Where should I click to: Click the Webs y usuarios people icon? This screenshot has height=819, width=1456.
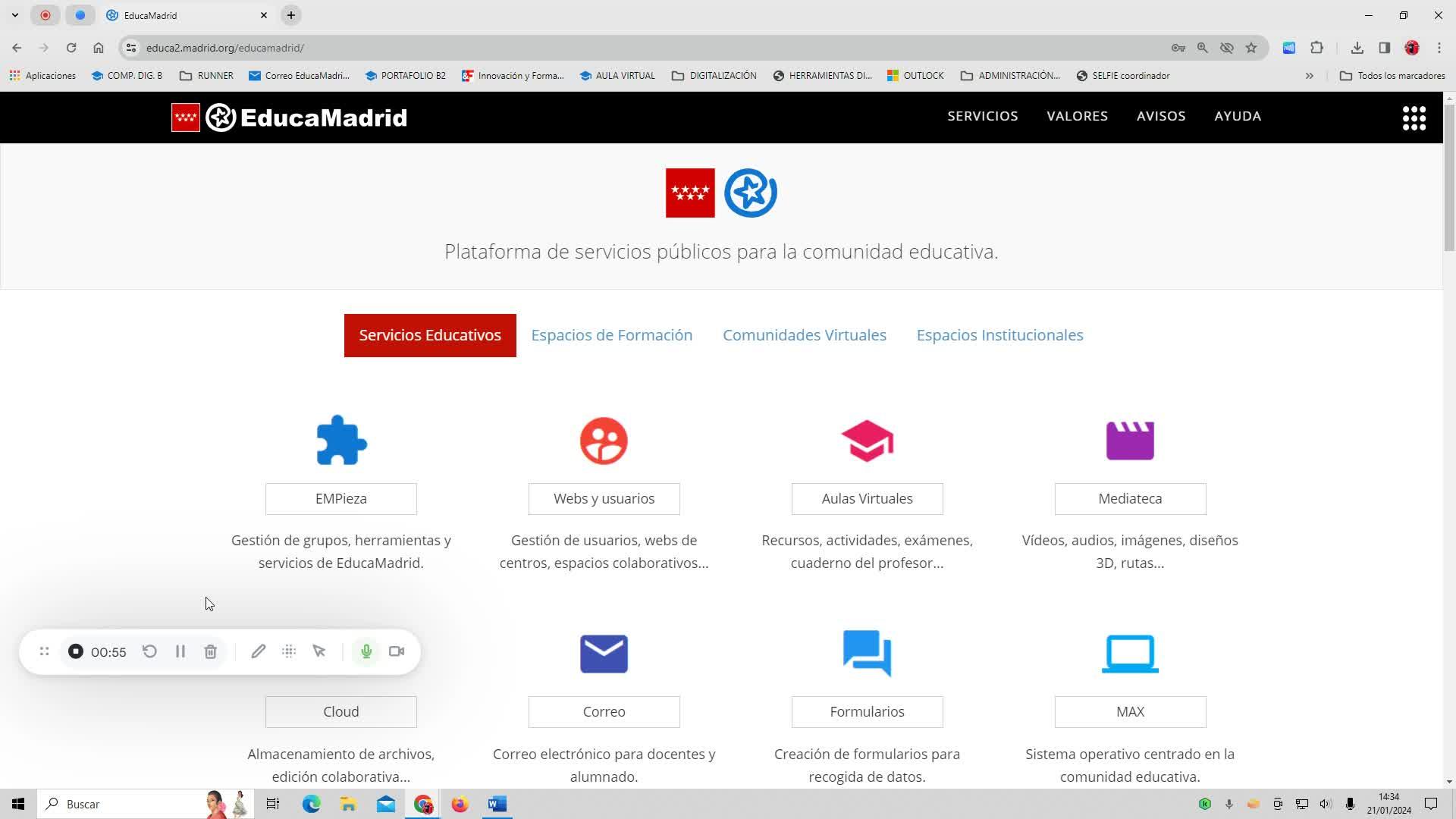pyautogui.click(x=604, y=441)
